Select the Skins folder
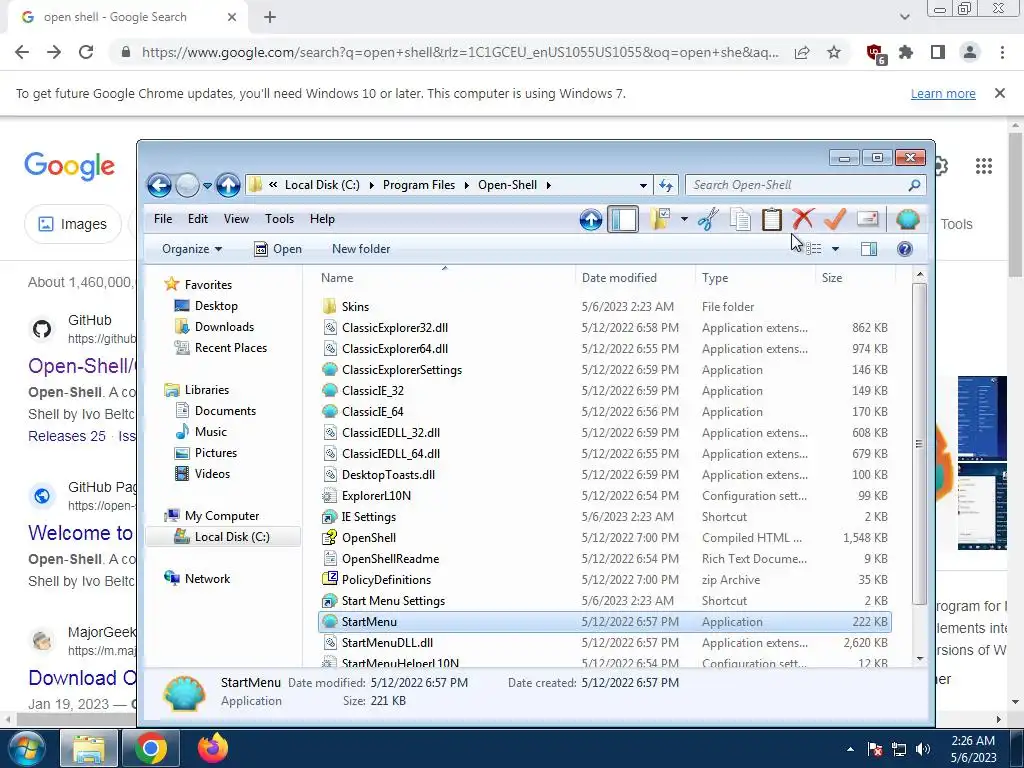1024x768 pixels. click(355, 306)
